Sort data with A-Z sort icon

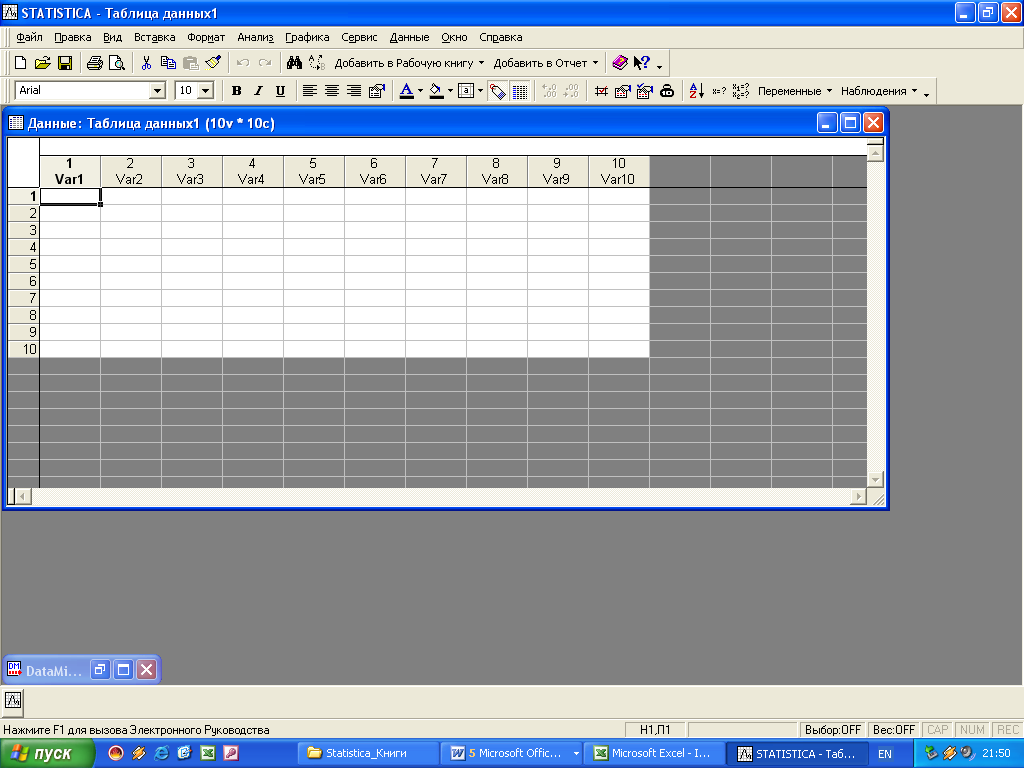click(697, 91)
